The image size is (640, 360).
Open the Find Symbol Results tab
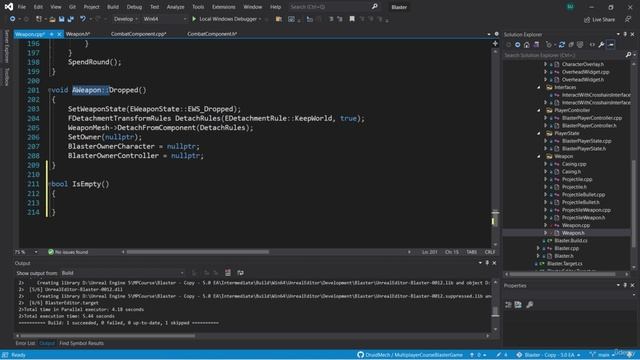81,343
